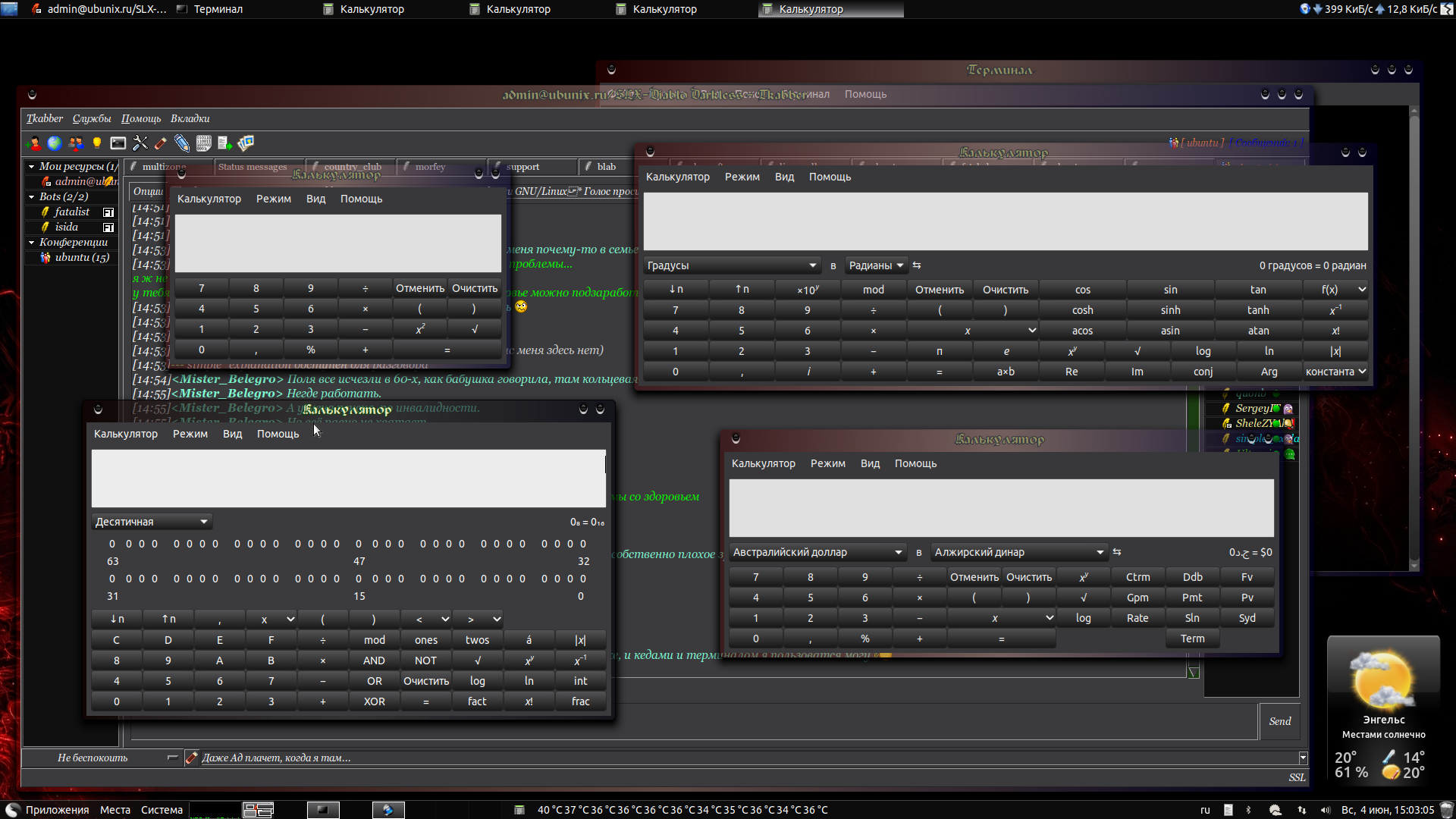Click the terminal window vertical scrollbar
The height and width of the screenshot is (819, 1456).
[x=1414, y=337]
